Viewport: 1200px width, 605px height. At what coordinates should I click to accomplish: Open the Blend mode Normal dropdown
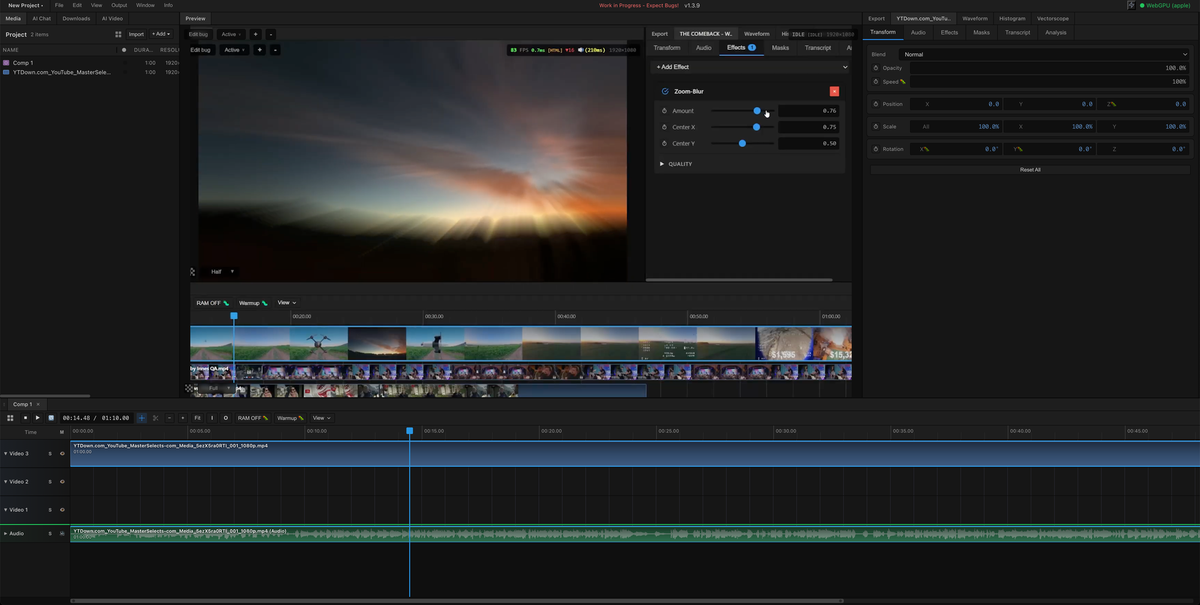(1044, 54)
